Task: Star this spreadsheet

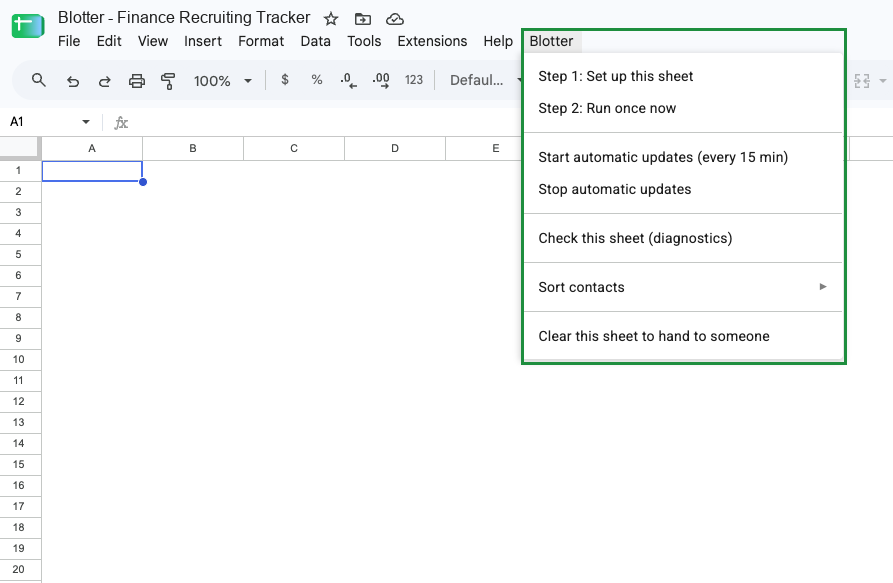Action: (x=331, y=19)
